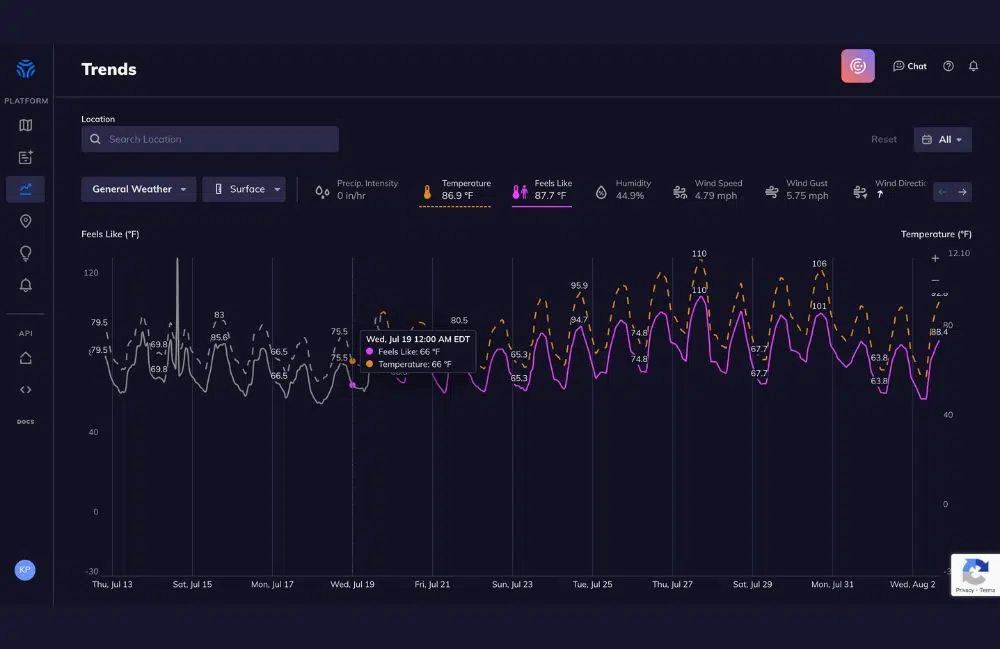Click the Search Location input field

point(210,139)
